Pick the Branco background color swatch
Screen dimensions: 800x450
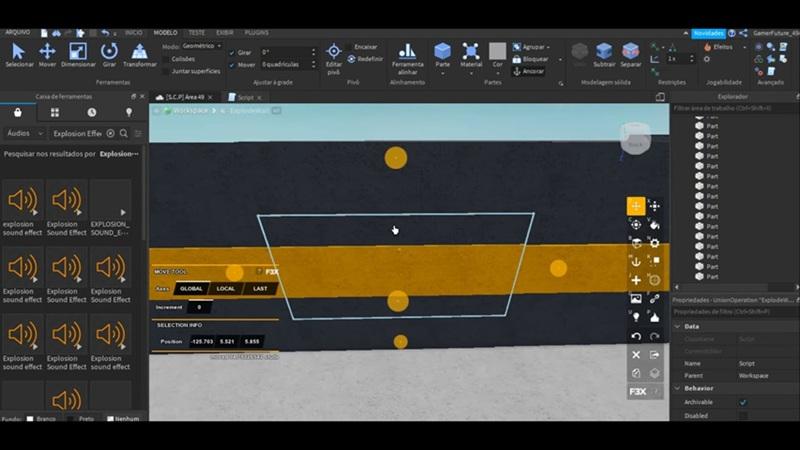pyautogui.click(x=30, y=419)
